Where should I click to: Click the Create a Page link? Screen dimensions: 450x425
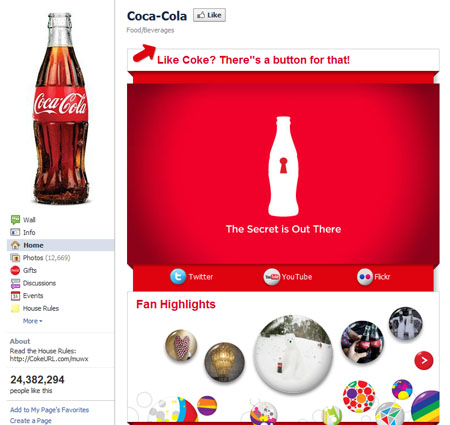tap(31, 421)
